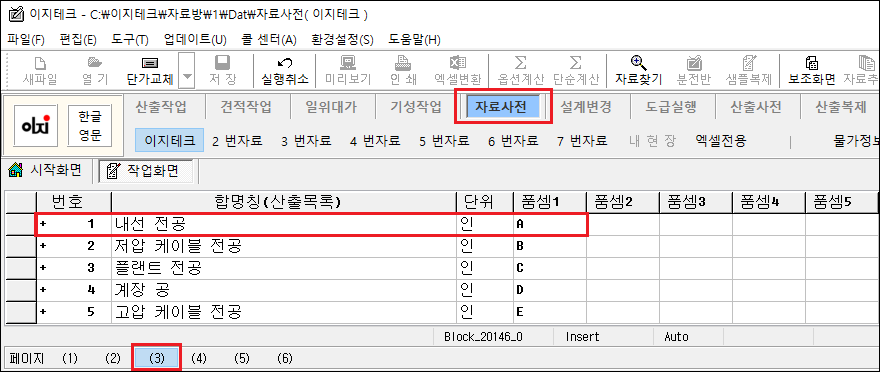
Task: Go to page (1)
Action: [x=70, y=358]
